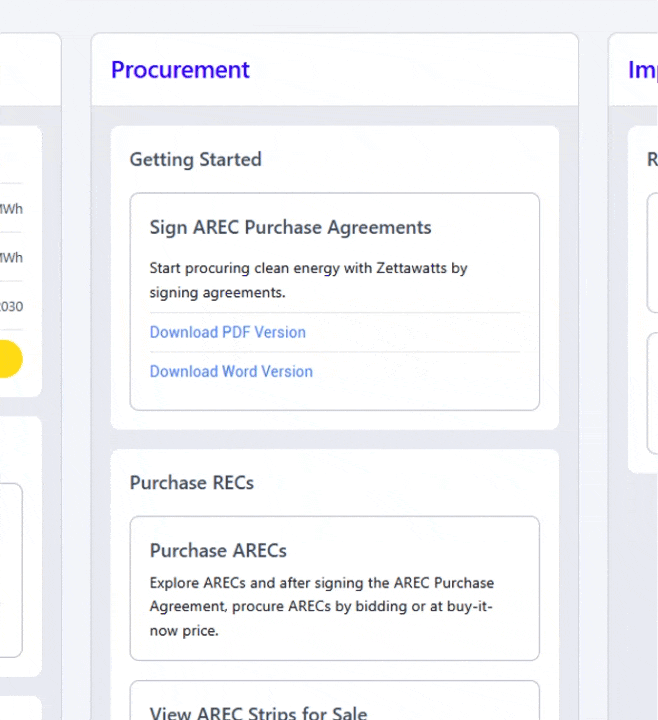Select the Purchase RECs section title
This screenshot has height=720, width=658.
[191, 483]
